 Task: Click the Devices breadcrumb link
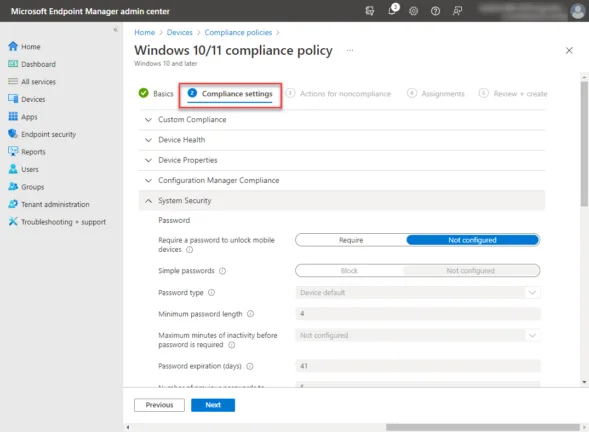[180, 32]
